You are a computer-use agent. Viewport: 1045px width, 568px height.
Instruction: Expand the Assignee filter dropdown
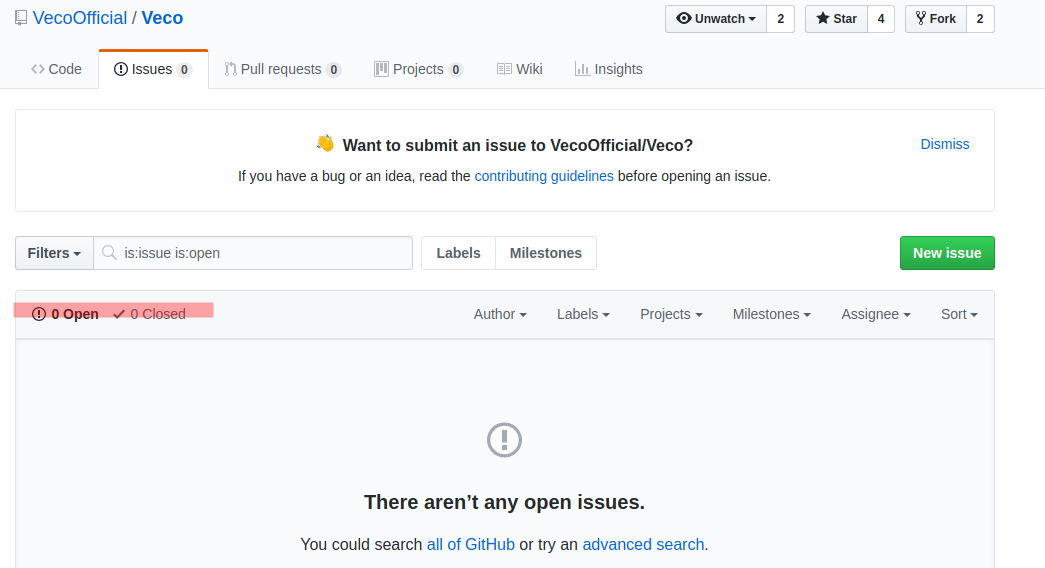[876, 314]
